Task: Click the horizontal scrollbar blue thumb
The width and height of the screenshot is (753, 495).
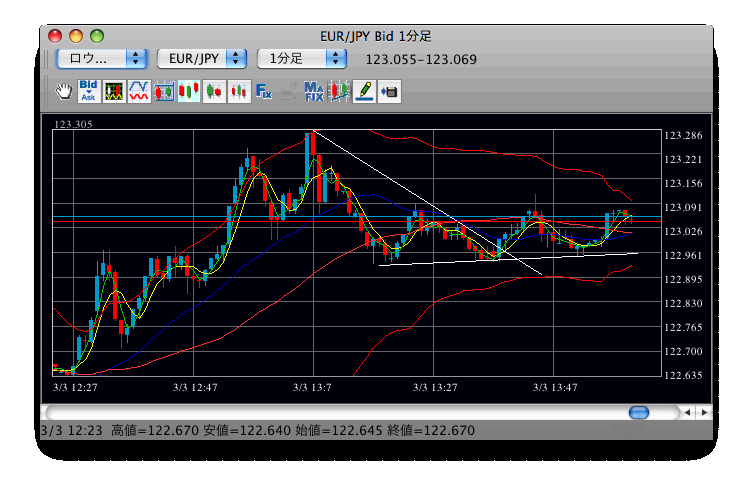Action: pyautogui.click(x=639, y=412)
